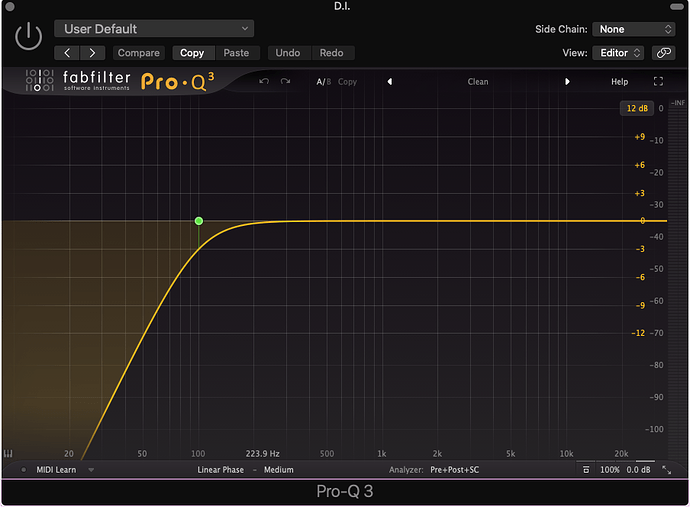Open MIDI Learn dropdown arrow
690x507 pixels.
[91, 470]
